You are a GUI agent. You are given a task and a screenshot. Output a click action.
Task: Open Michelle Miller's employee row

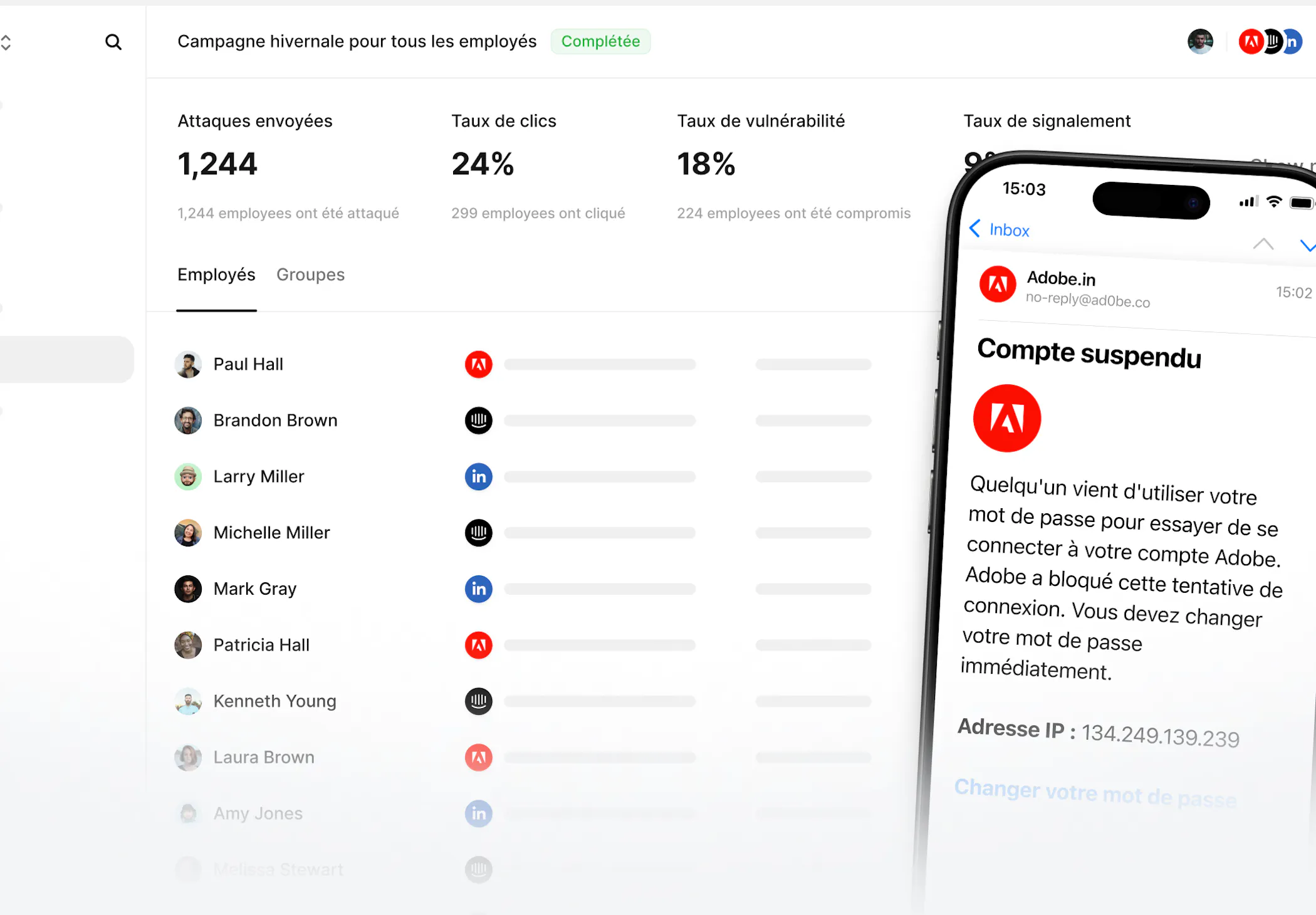[271, 533]
